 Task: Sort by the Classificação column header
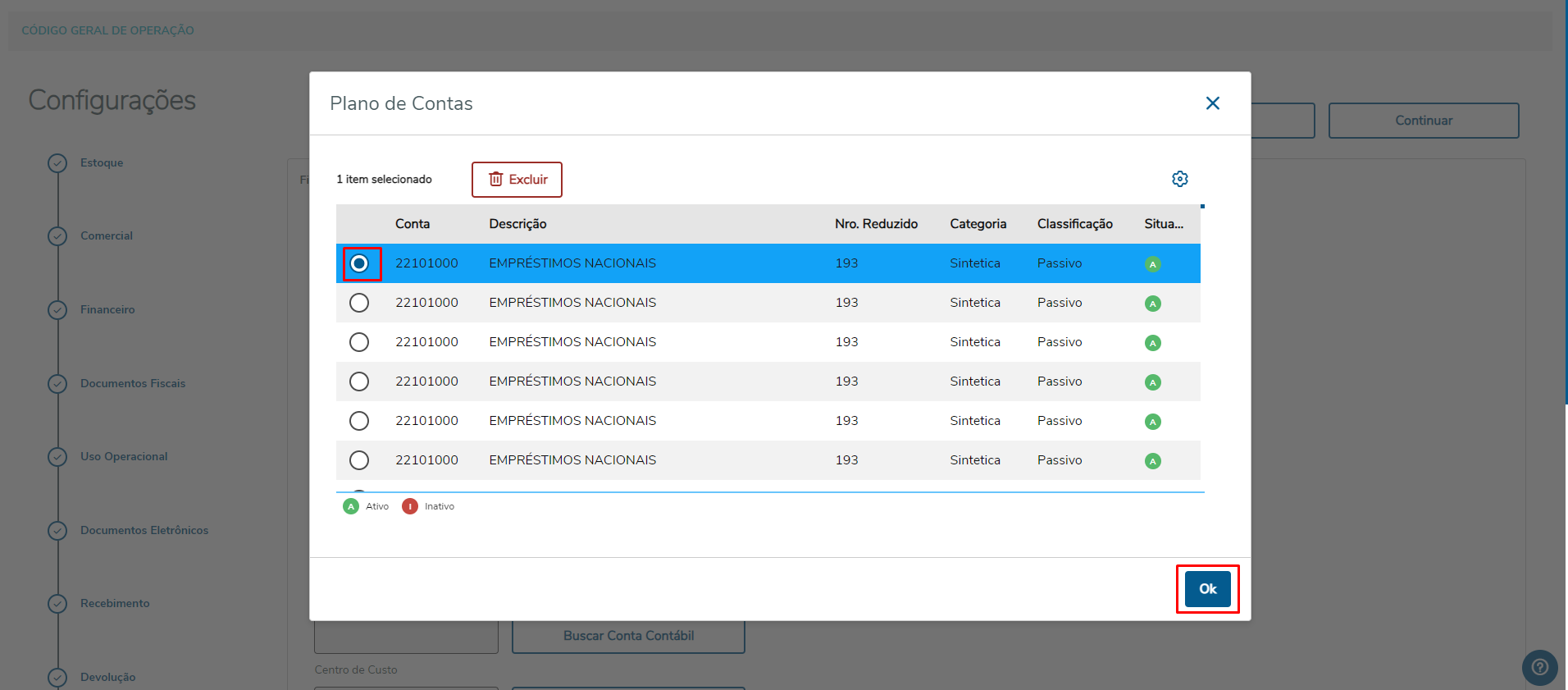[x=1074, y=224]
